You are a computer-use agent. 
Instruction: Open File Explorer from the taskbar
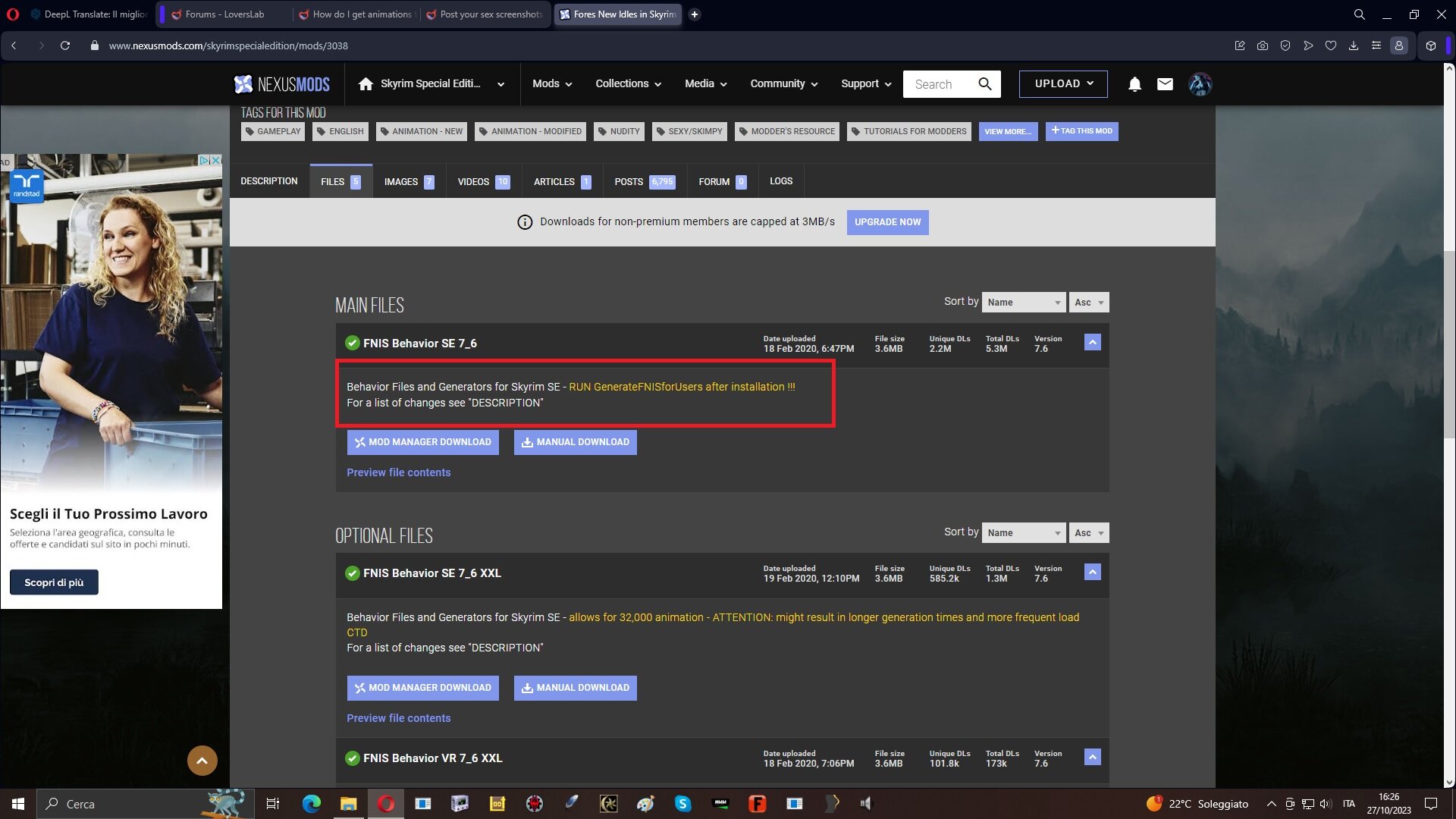[348, 804]
